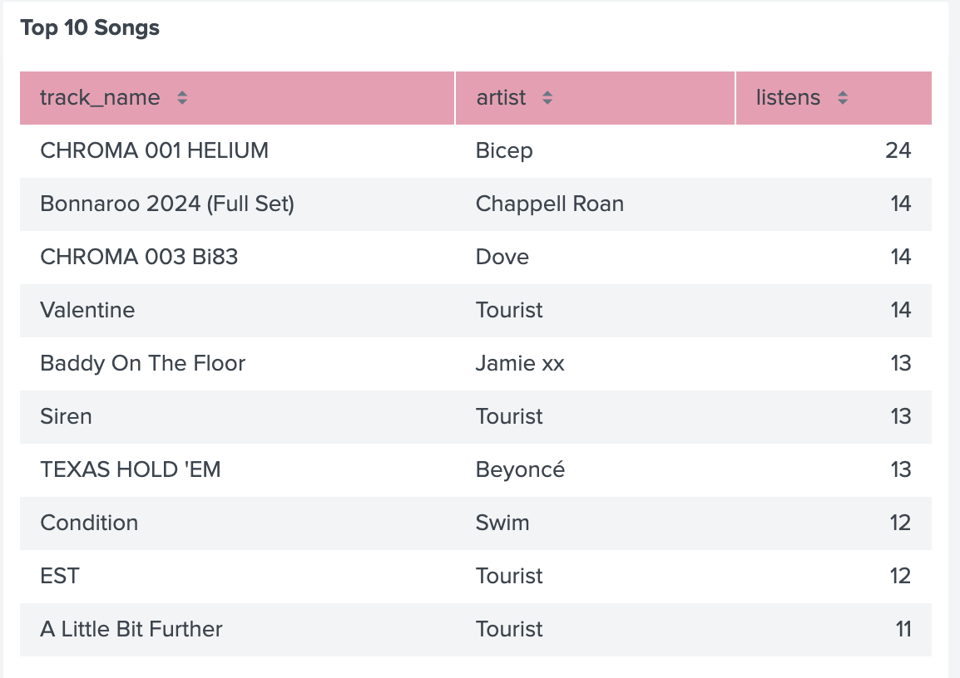Click the sort icon on artist column
The width and height of the screenshot is (960, 678).
point(546,98)
